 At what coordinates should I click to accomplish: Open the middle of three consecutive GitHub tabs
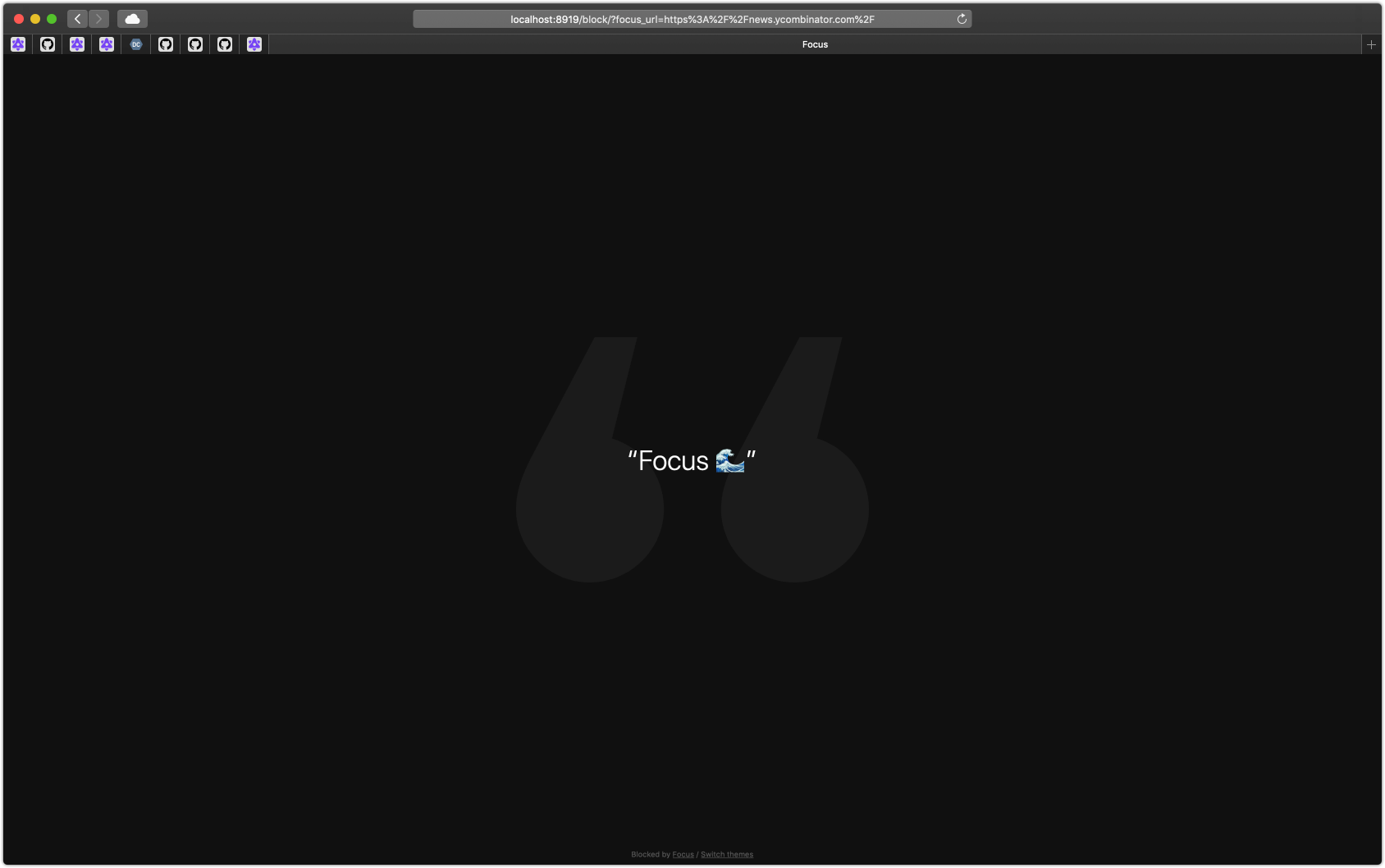coord(195,44)
